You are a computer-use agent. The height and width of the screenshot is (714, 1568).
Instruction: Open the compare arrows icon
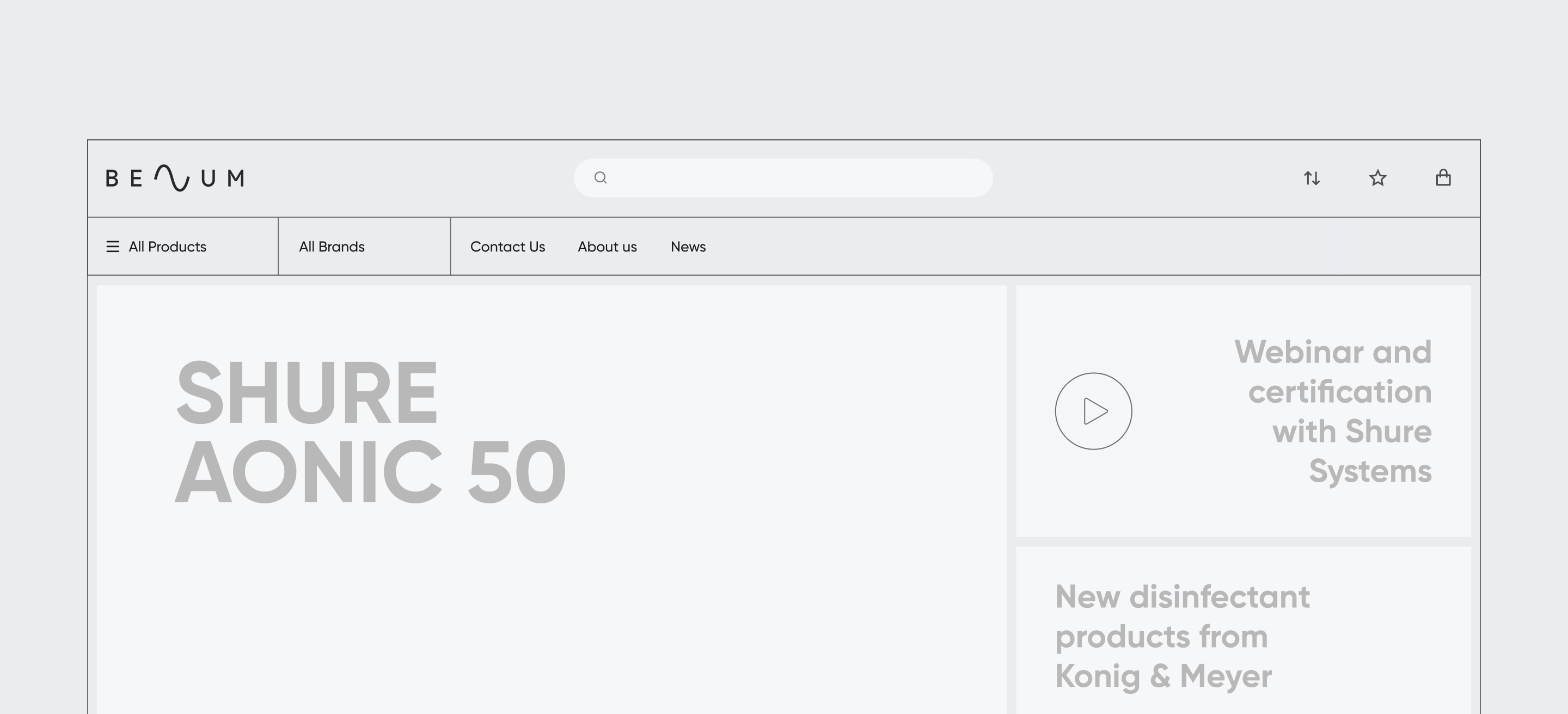pyautogui.click(x=1312, y=178)
